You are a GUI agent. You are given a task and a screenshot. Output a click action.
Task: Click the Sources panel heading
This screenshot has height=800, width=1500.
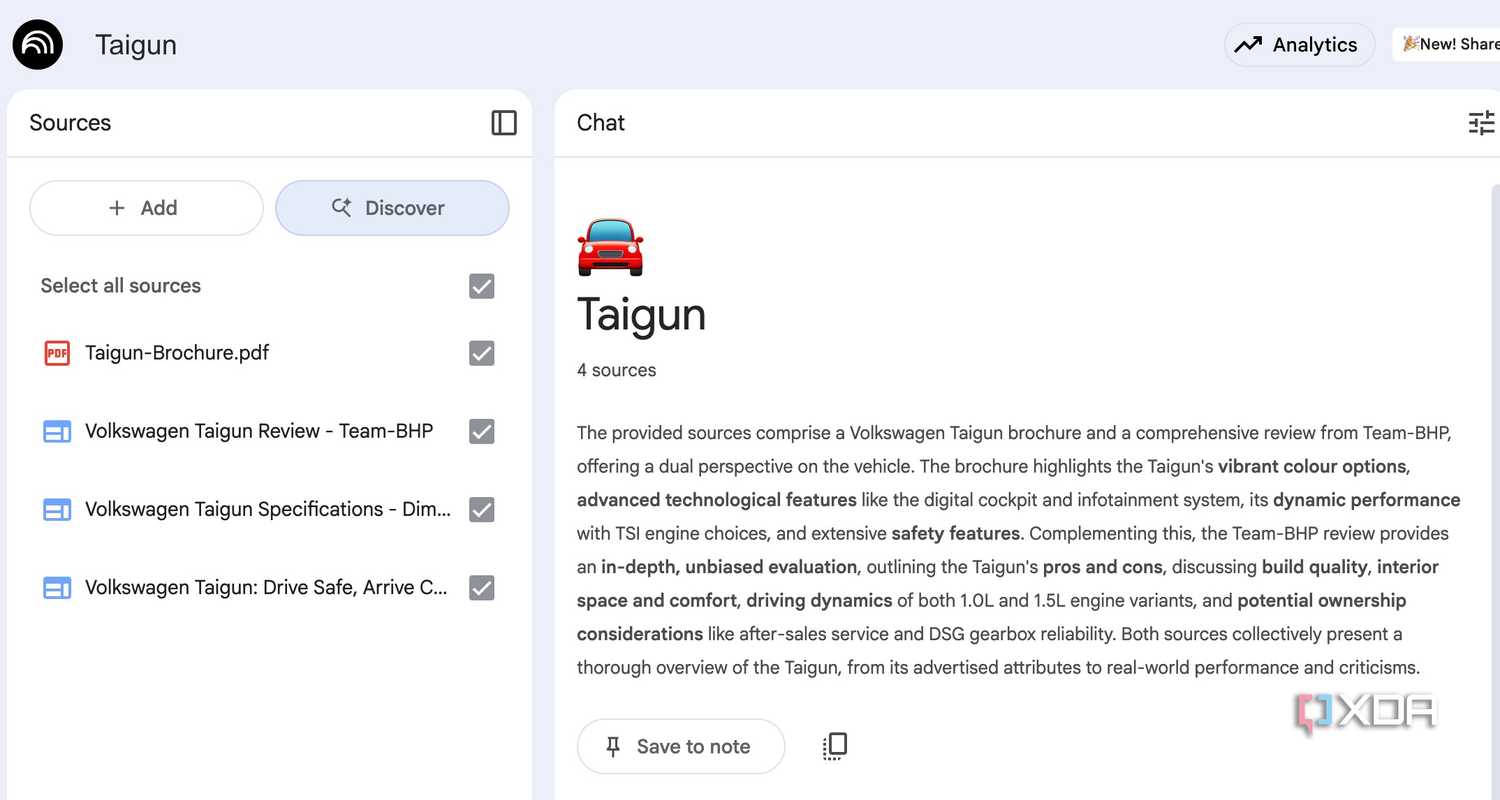pos(70,123)
